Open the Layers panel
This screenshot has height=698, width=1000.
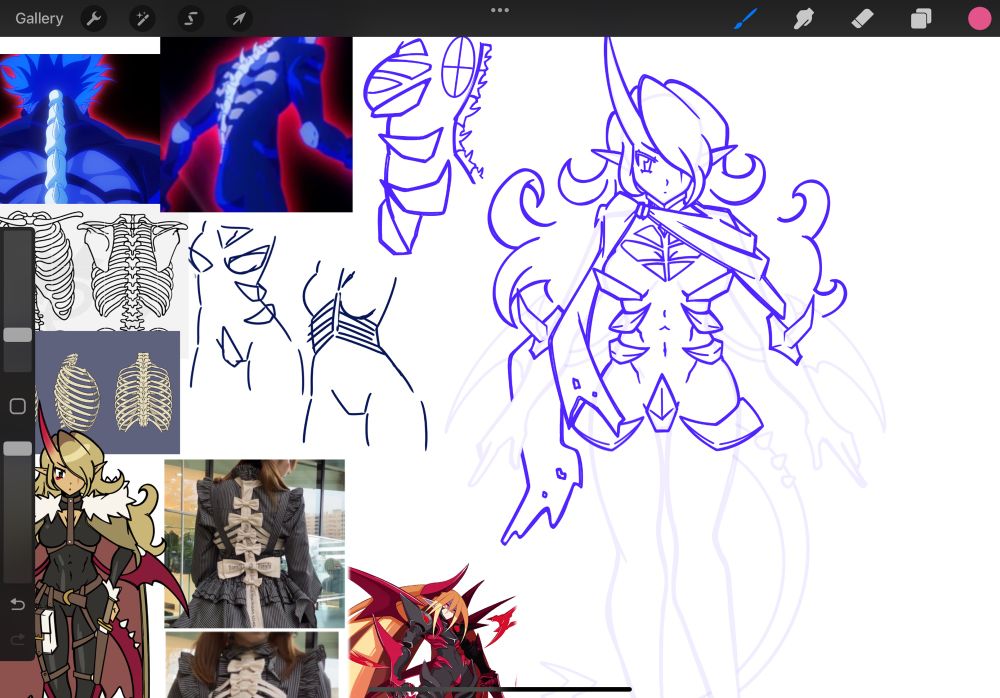[x=921, y=19]
